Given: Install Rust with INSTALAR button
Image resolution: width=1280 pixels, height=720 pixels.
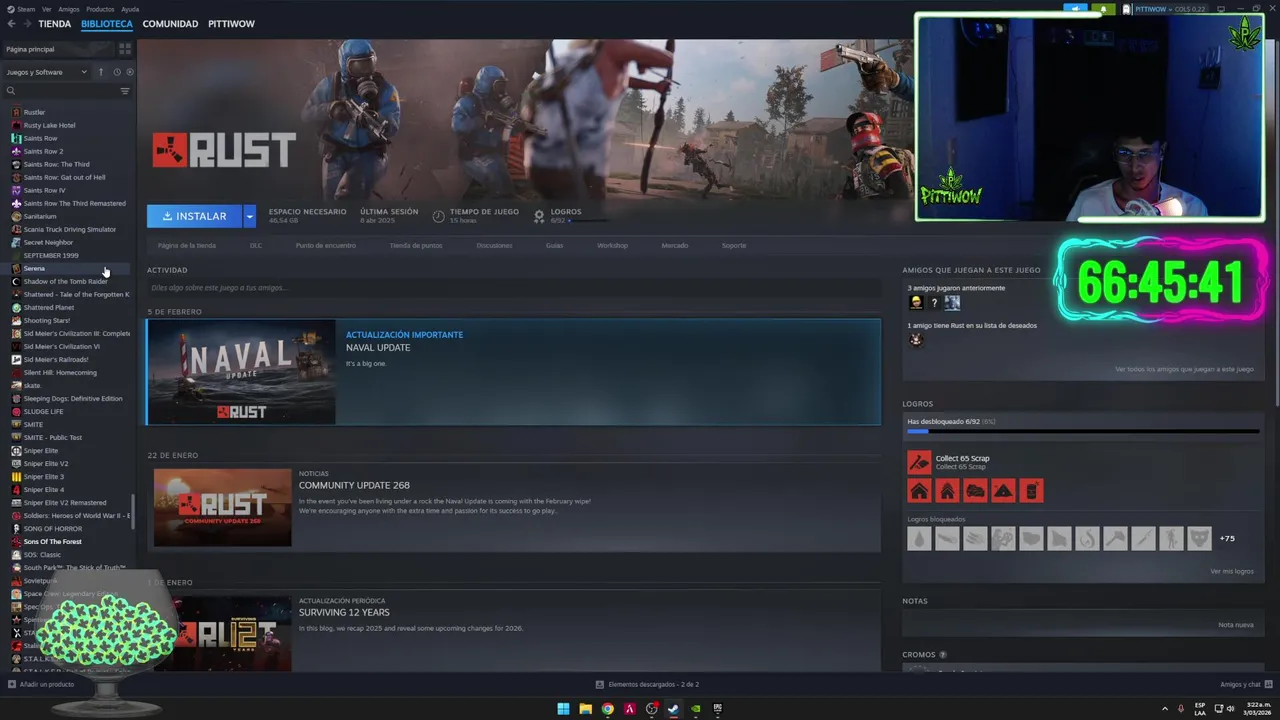Looking at the screenshot, I should [x=194, y=216].
